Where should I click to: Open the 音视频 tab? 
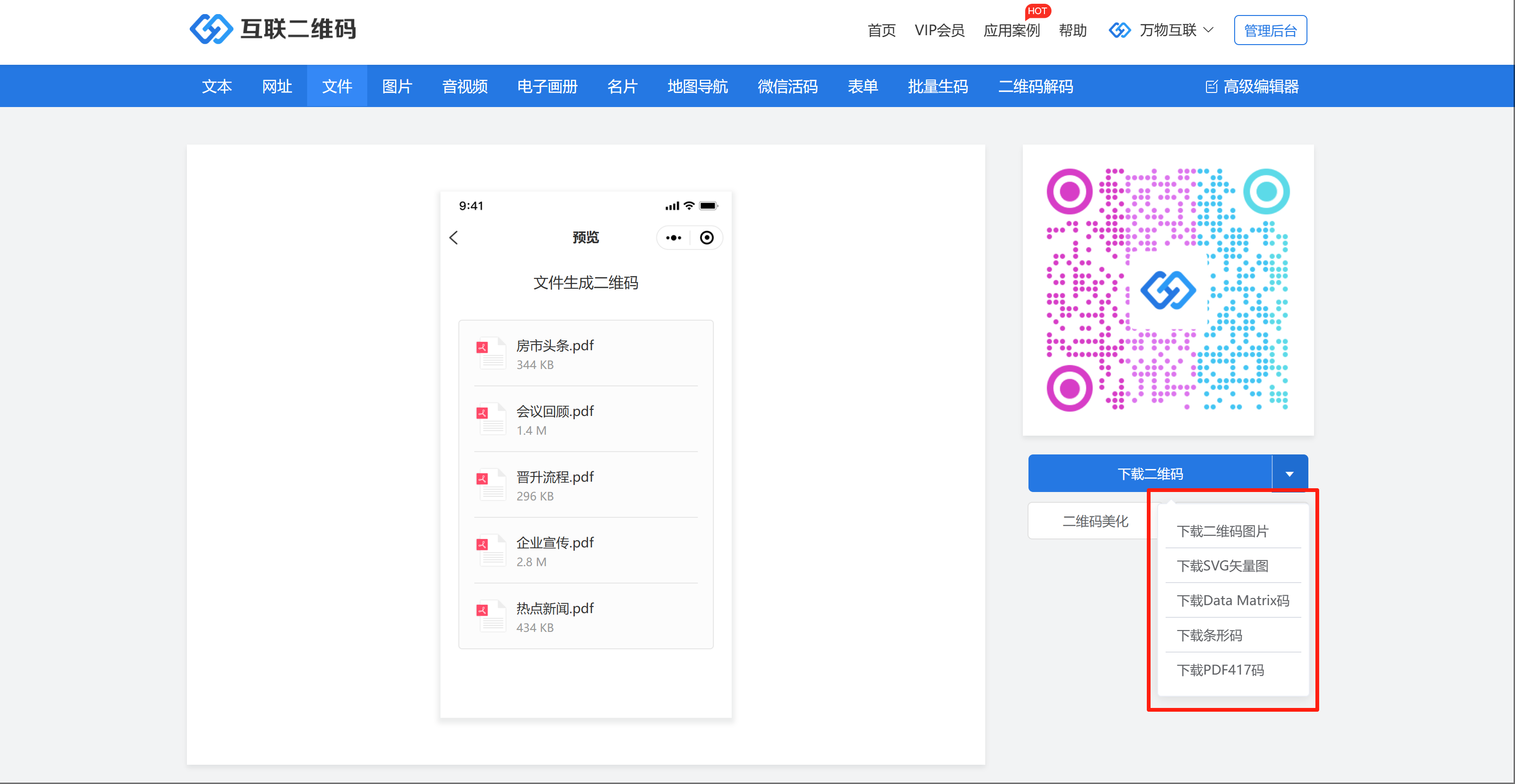click(464, 86)
